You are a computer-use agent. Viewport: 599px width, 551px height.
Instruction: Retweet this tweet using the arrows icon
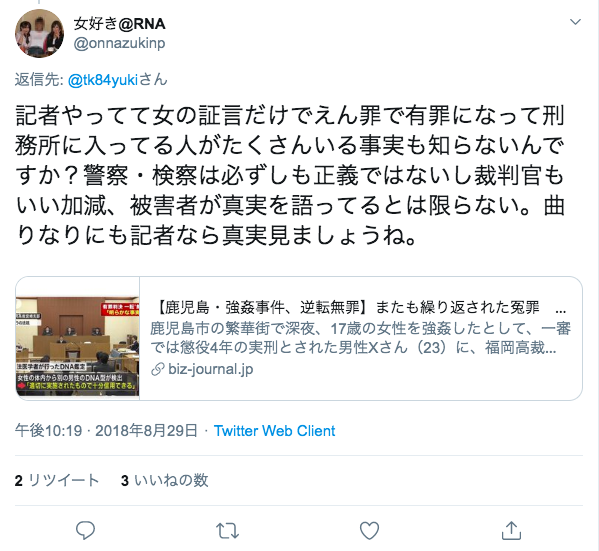227,531
